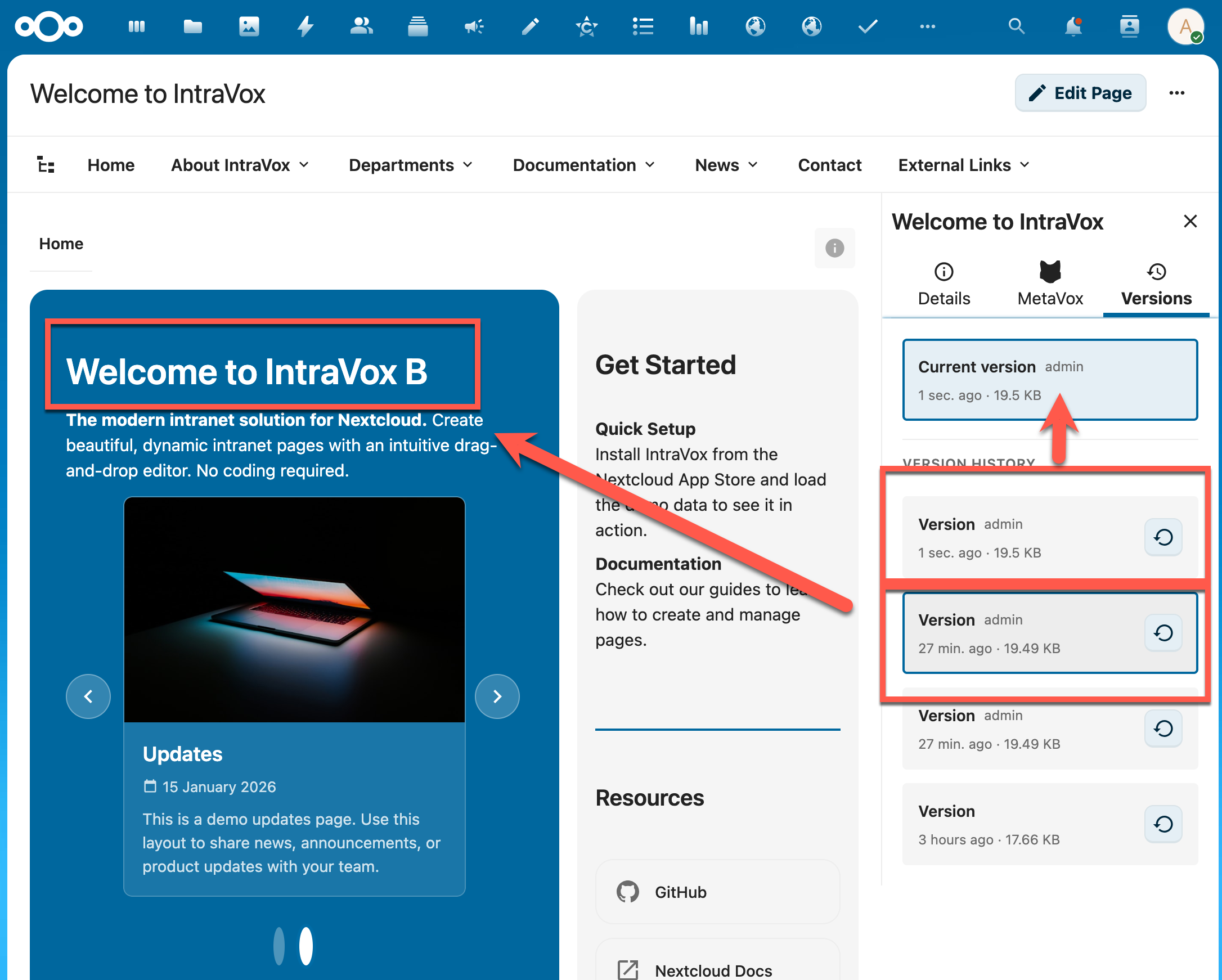This screenshot has width=1222, height=980.
Task: Click the GitHub logo icon
Action: [x=627, y=892]
